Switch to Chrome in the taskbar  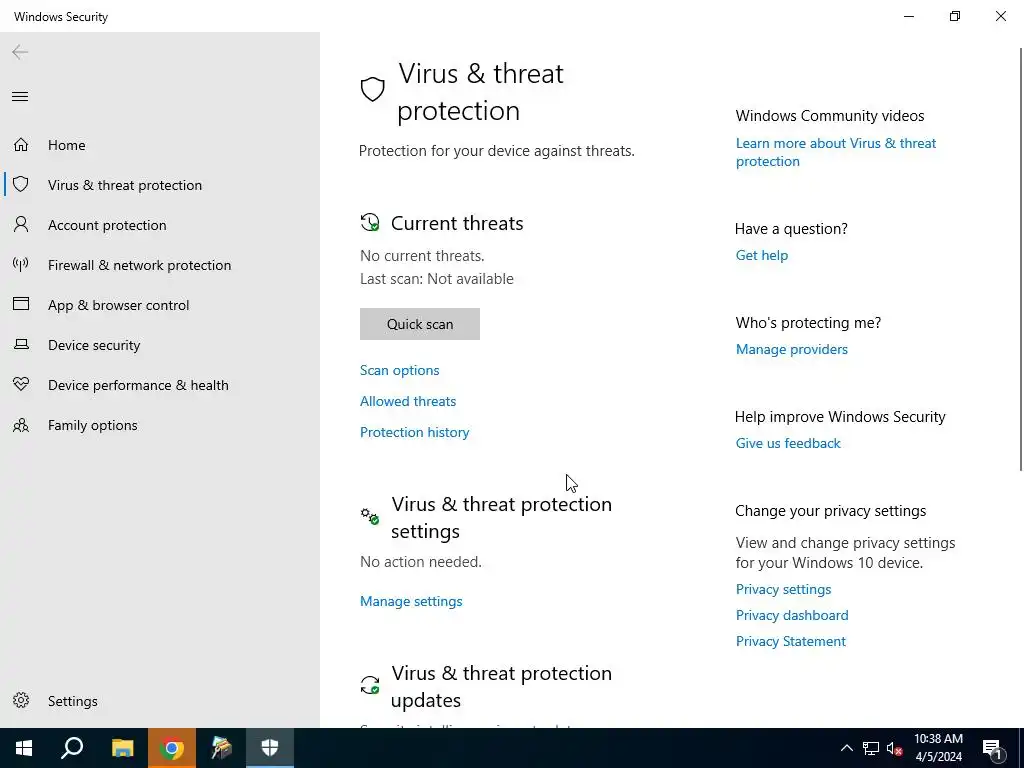point(171,748)
